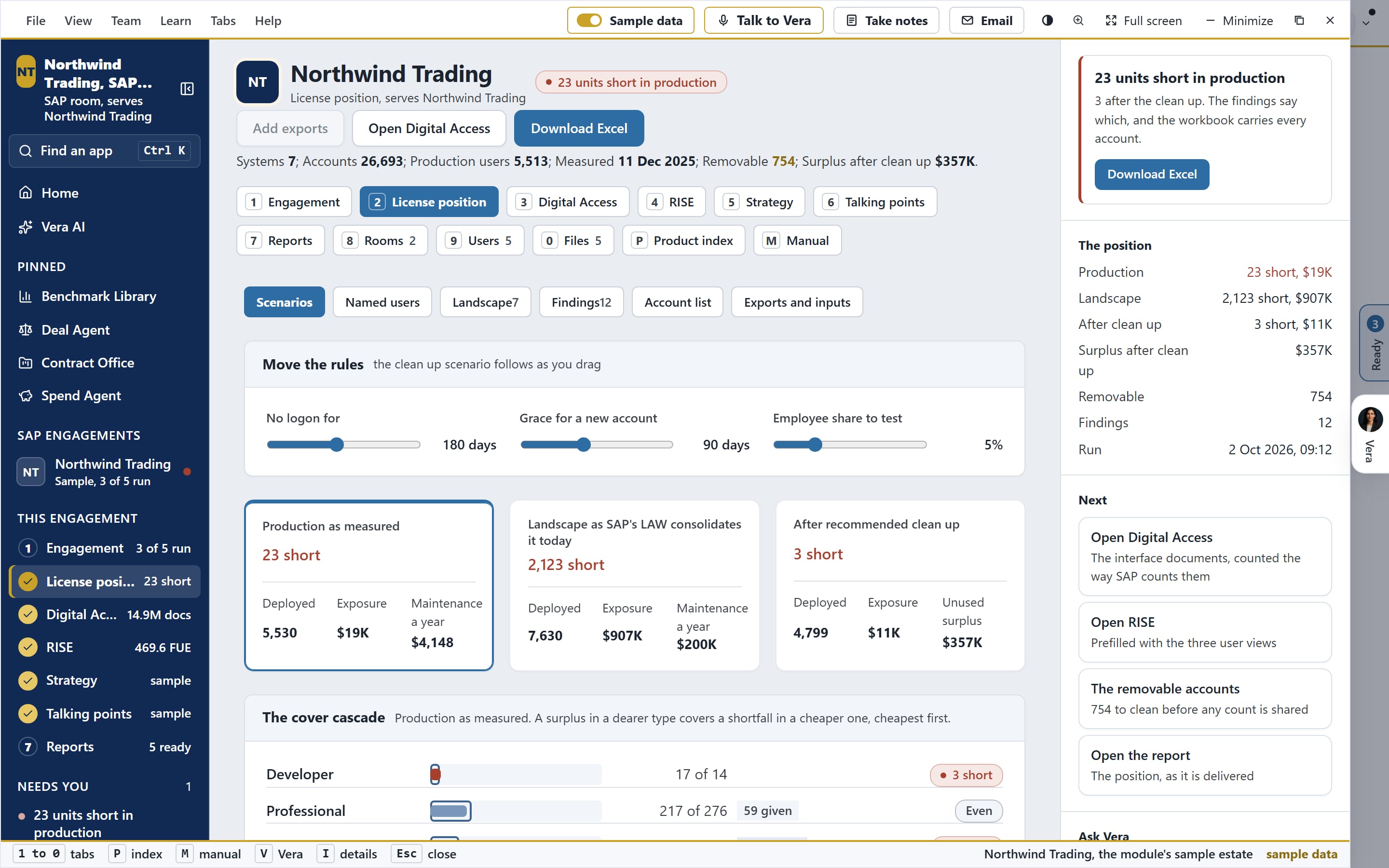Screen dimensions: 1389x868
Task: Select Talking points step in sidebar
Action: 105,714
